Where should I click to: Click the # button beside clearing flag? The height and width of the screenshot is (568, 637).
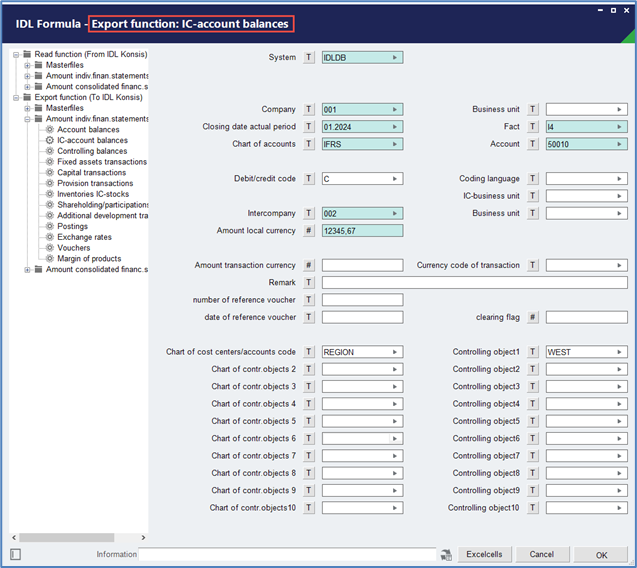pos(533,317)
